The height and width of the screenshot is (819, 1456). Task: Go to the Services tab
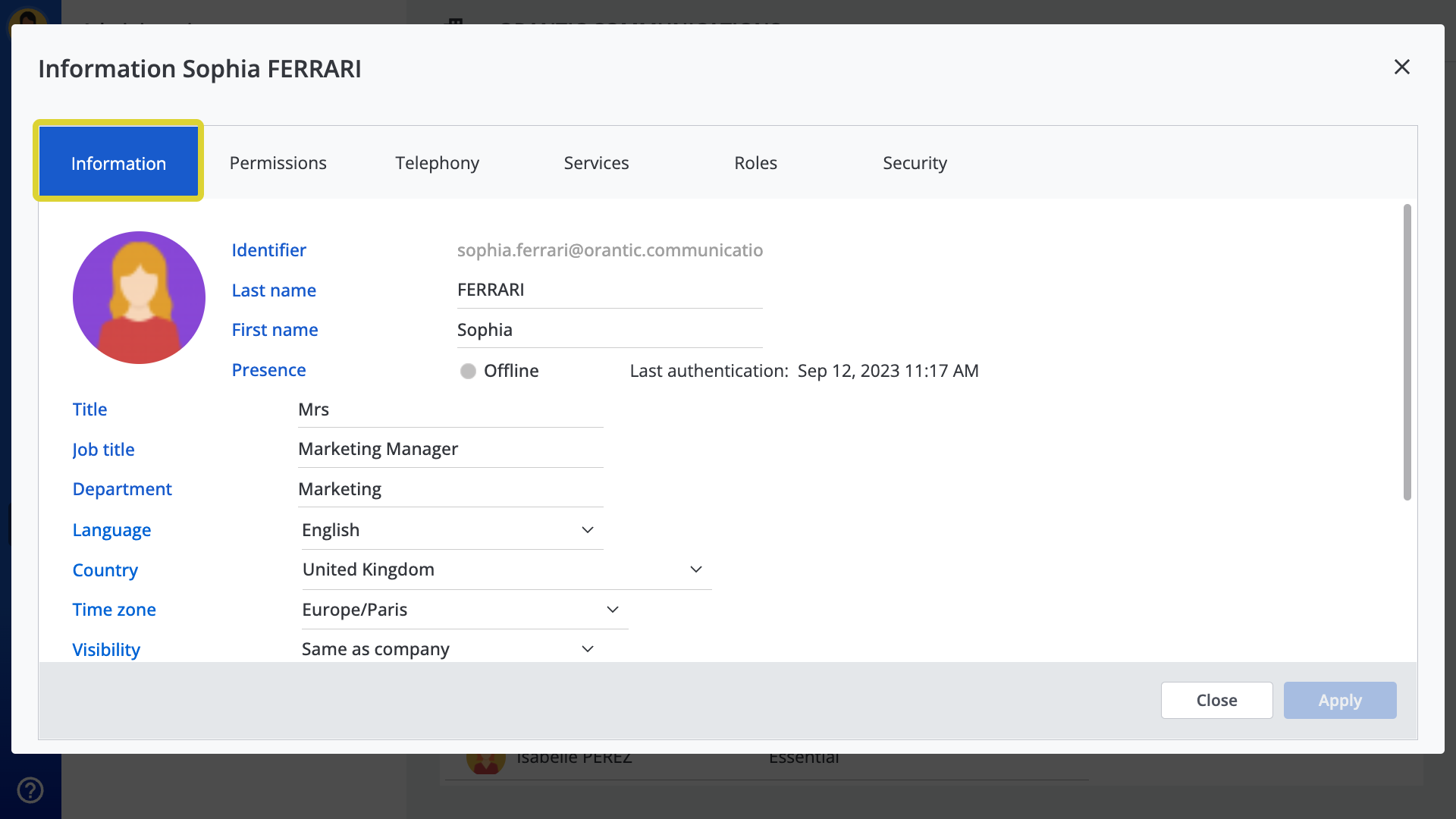pyautogui.click(x=596, y=163)
